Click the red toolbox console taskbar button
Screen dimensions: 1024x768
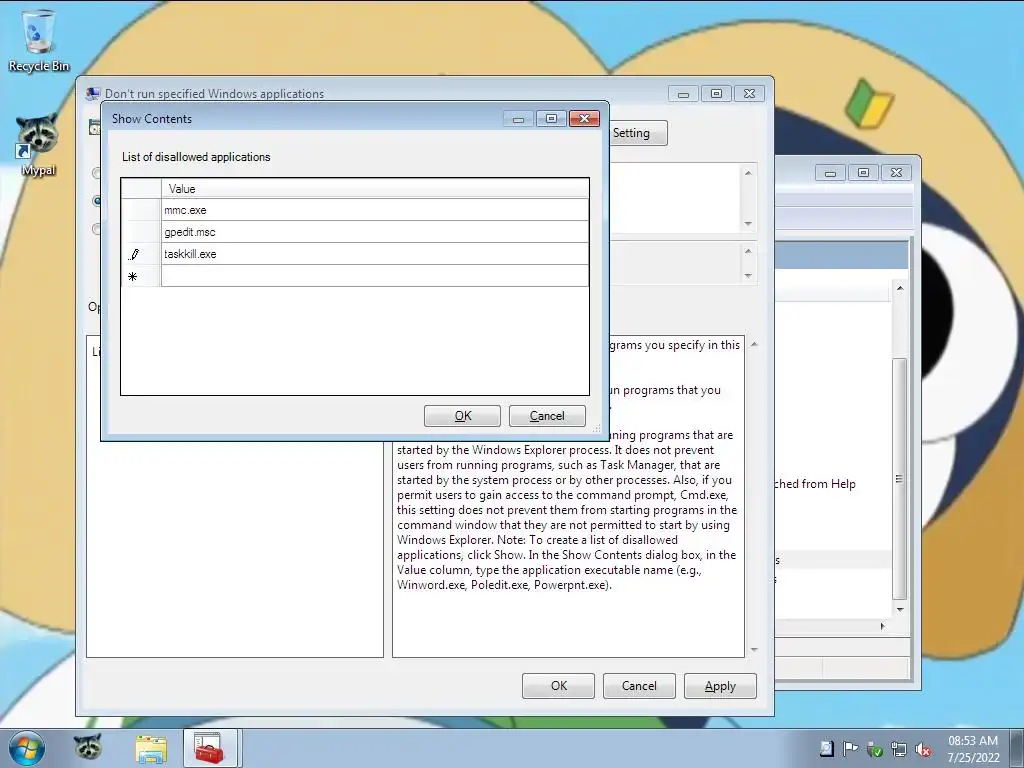[x=210, y=748]
